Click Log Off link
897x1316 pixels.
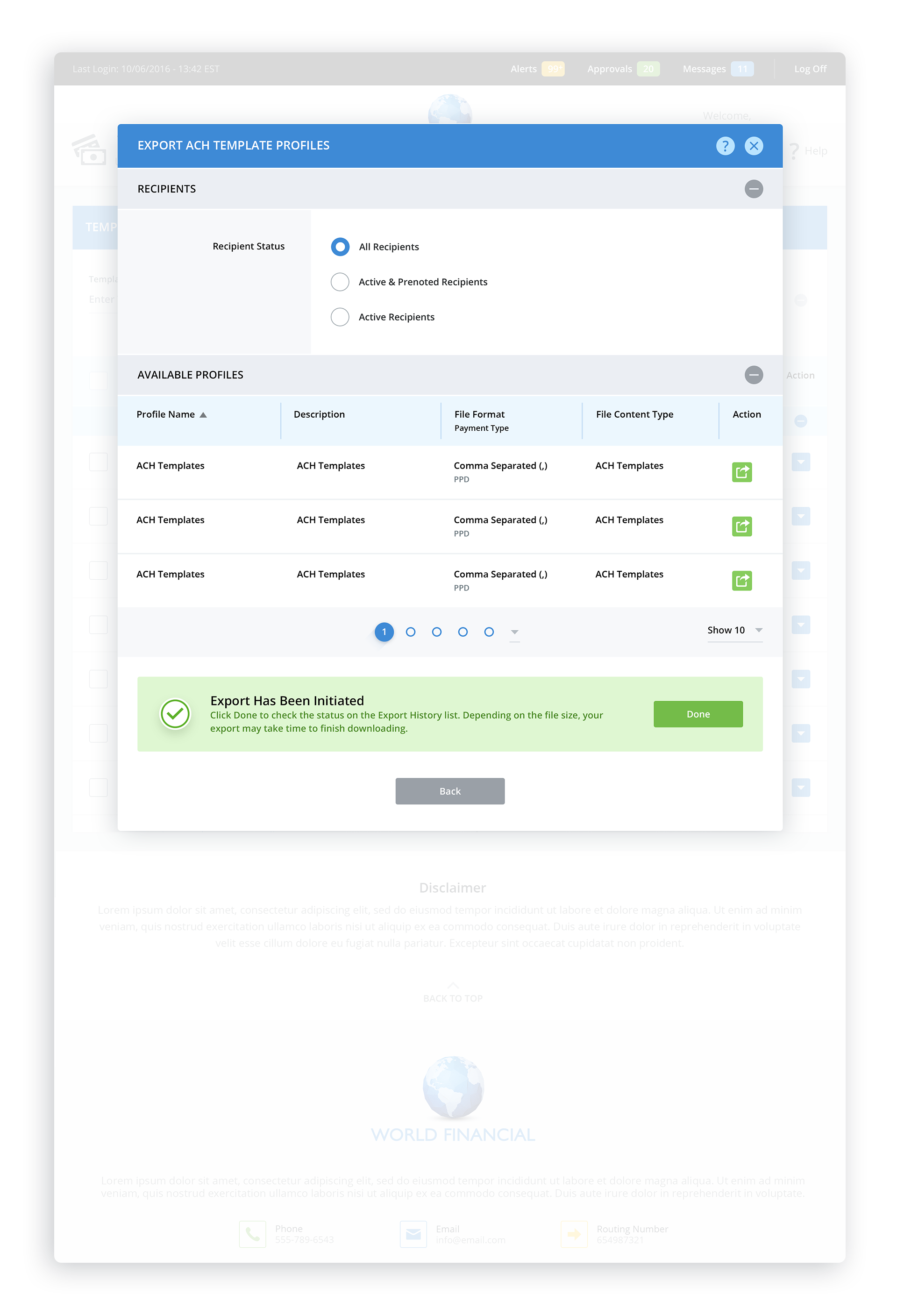[x=810, y=69]
